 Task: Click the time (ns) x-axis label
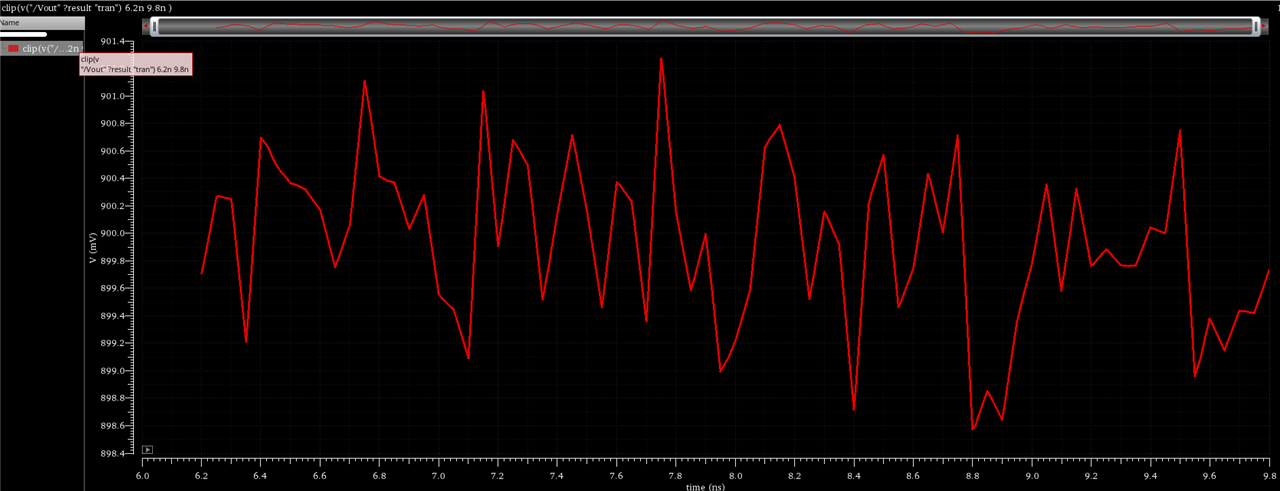click(707, 486)
